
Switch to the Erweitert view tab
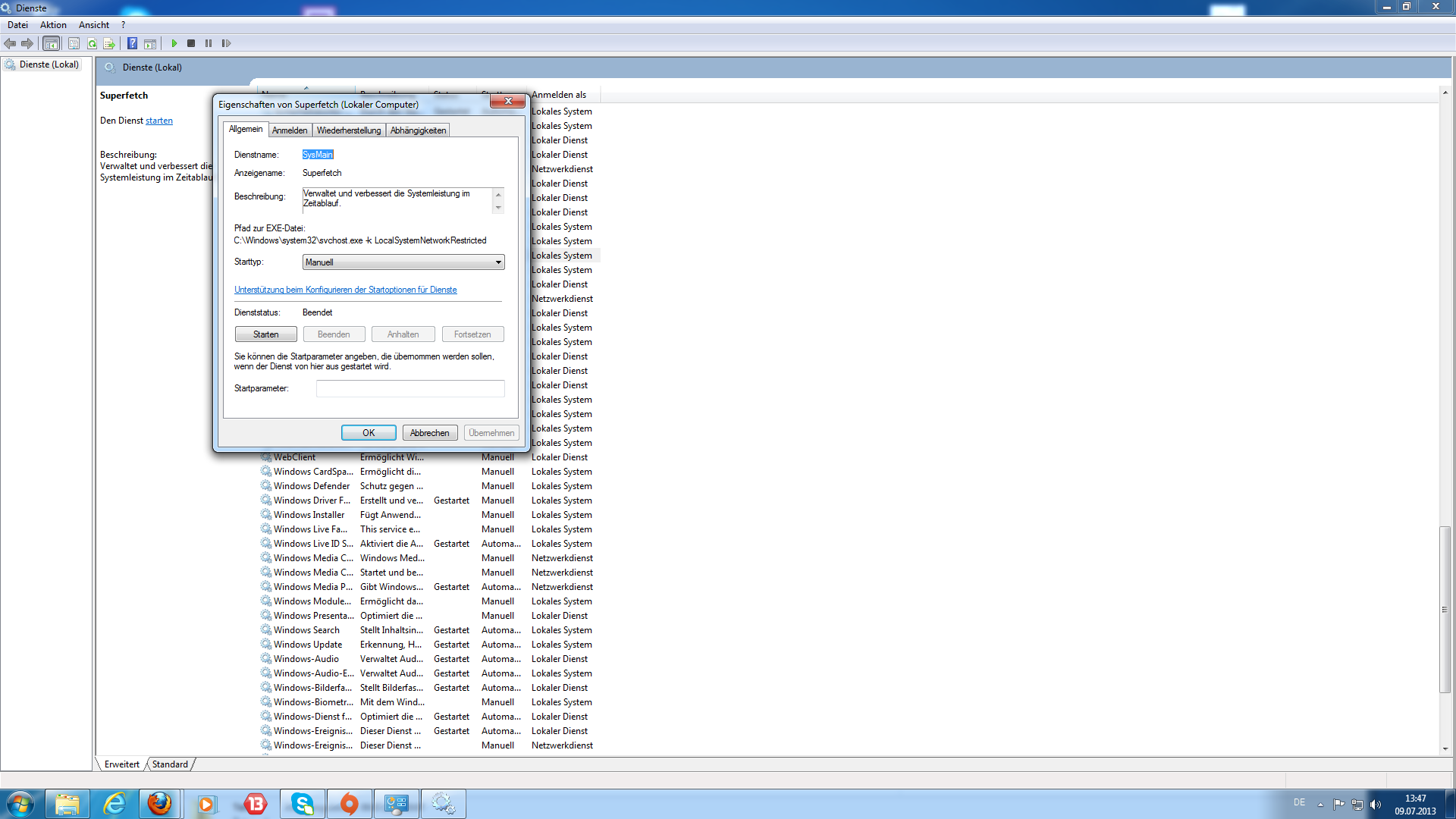click(122, 764)
